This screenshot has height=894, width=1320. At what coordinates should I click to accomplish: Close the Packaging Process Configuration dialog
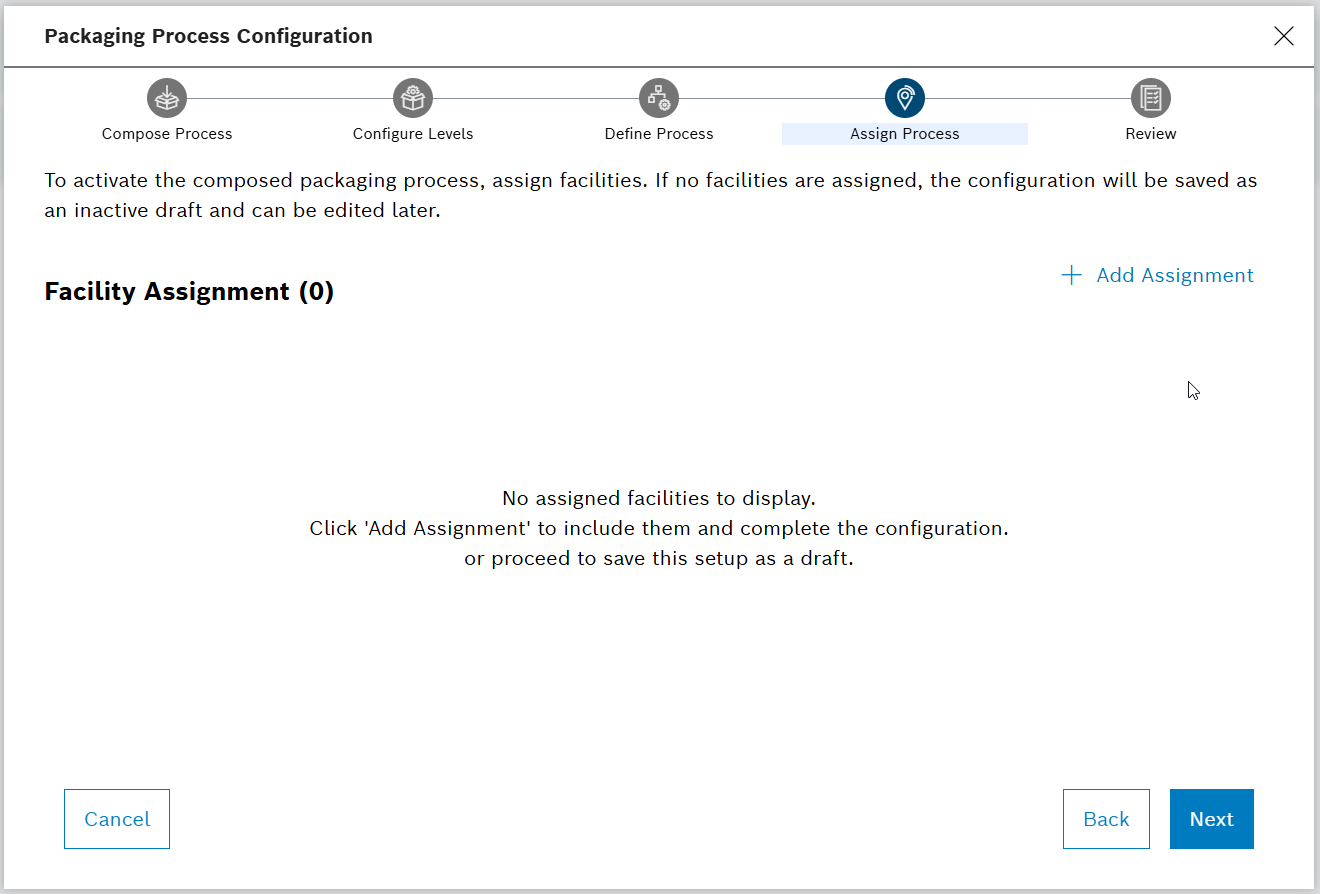tap(1284, 35)
